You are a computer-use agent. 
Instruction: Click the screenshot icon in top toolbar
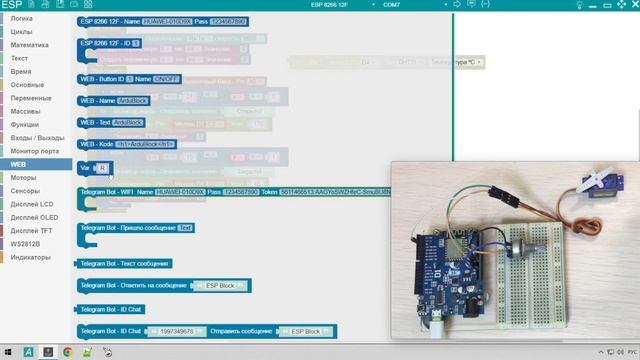[74, 4]
